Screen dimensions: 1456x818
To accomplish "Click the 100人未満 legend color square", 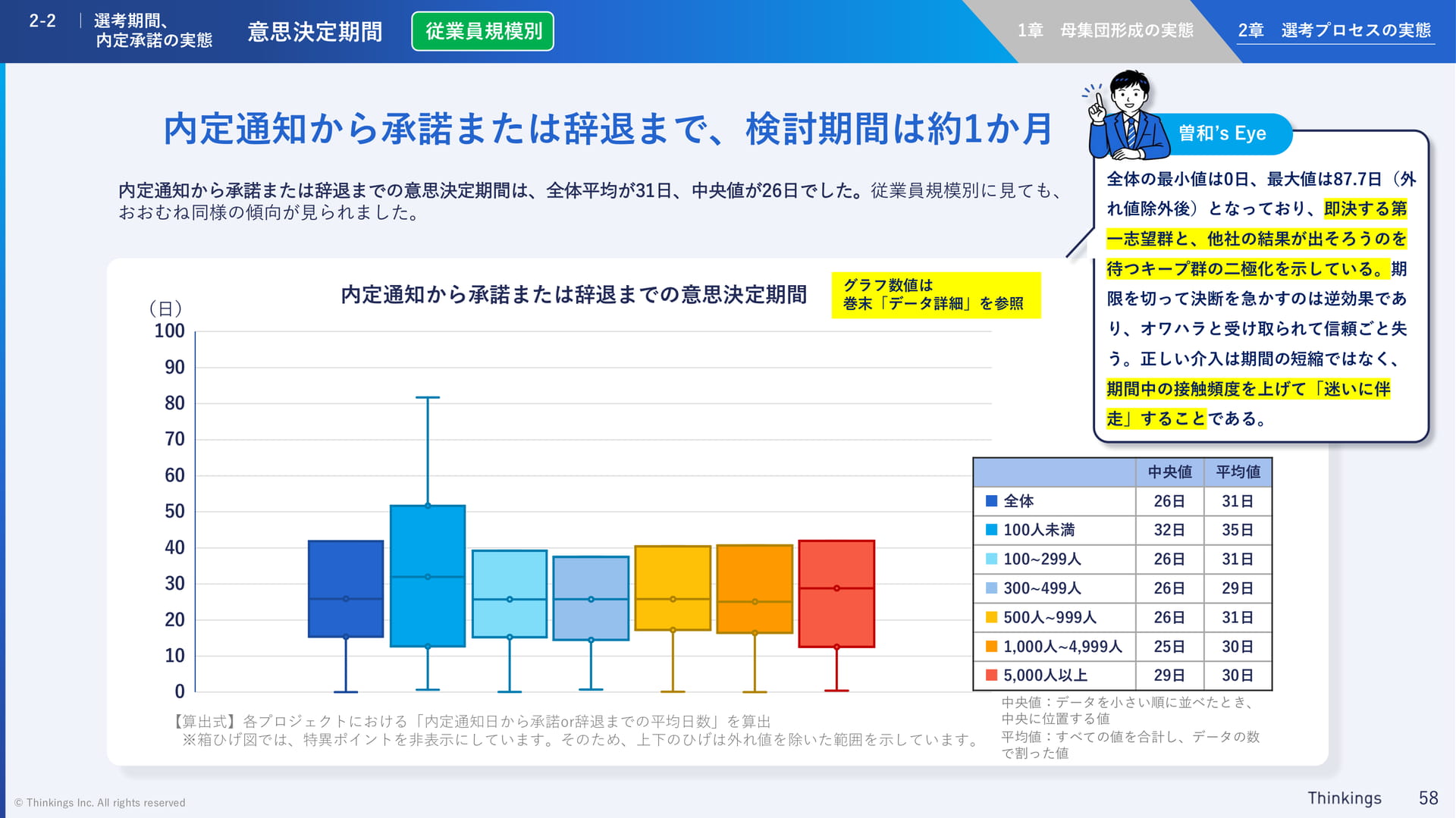I will coord(990,530).
